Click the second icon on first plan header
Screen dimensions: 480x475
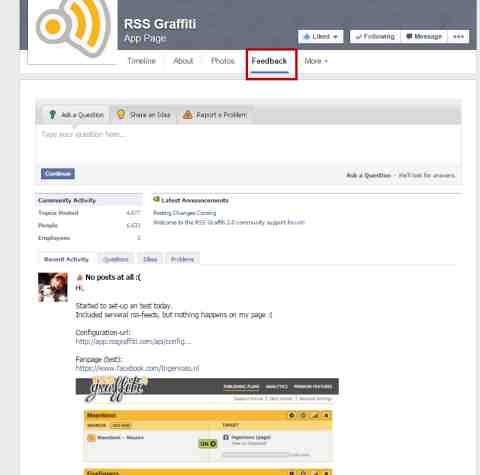(x=303, y=415)
